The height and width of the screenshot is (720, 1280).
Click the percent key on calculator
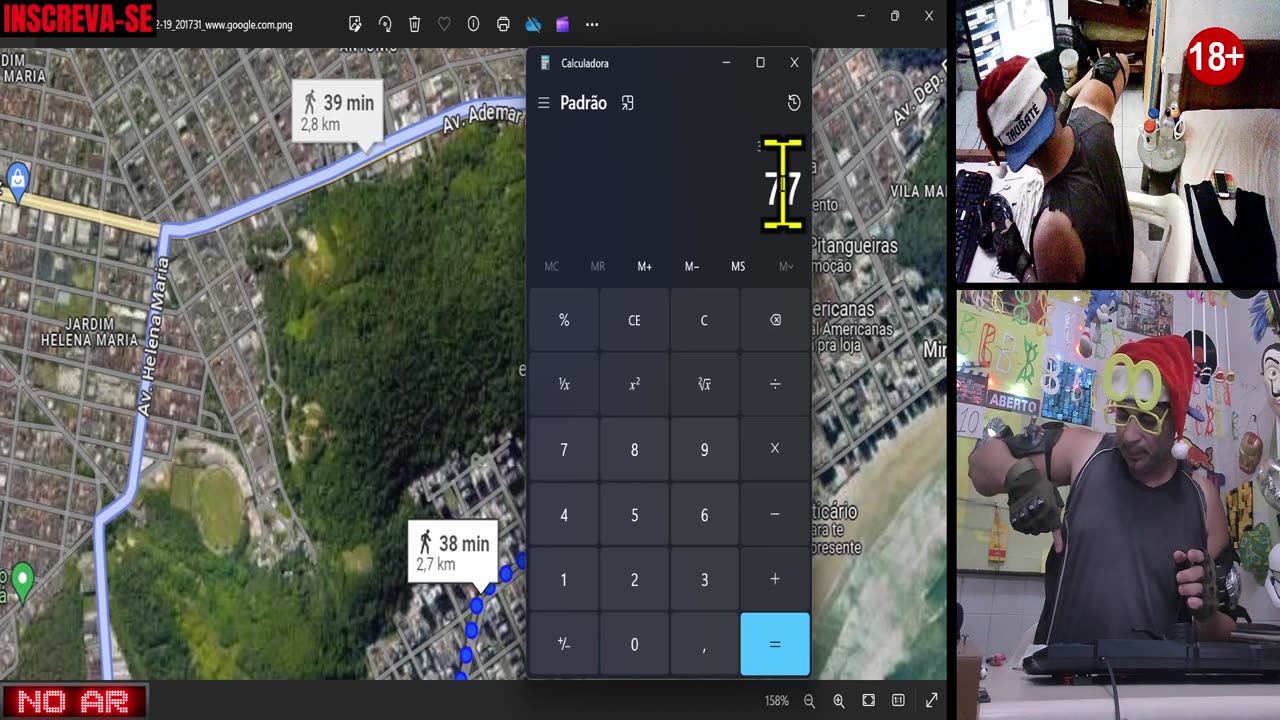point(564,320)
